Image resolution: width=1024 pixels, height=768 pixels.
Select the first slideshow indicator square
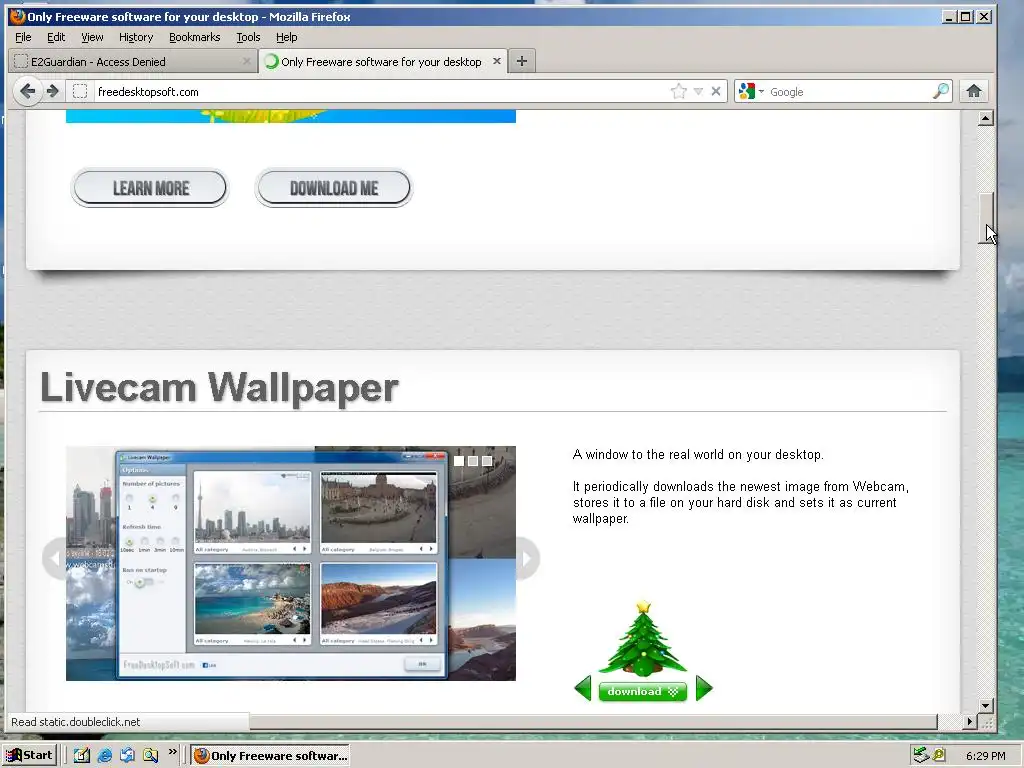459,461
